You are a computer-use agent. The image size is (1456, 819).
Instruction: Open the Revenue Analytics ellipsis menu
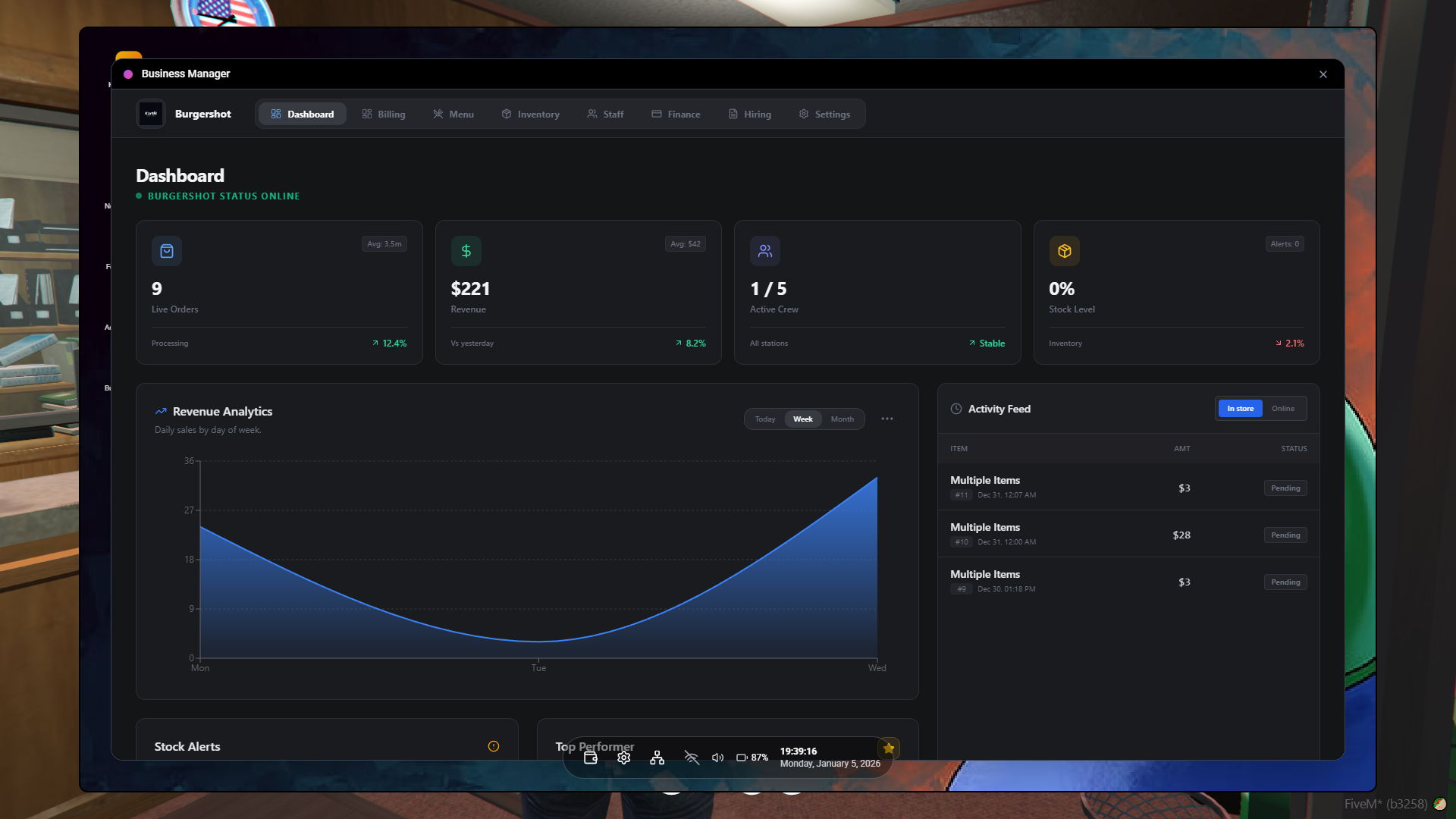[x=886, y=419]
